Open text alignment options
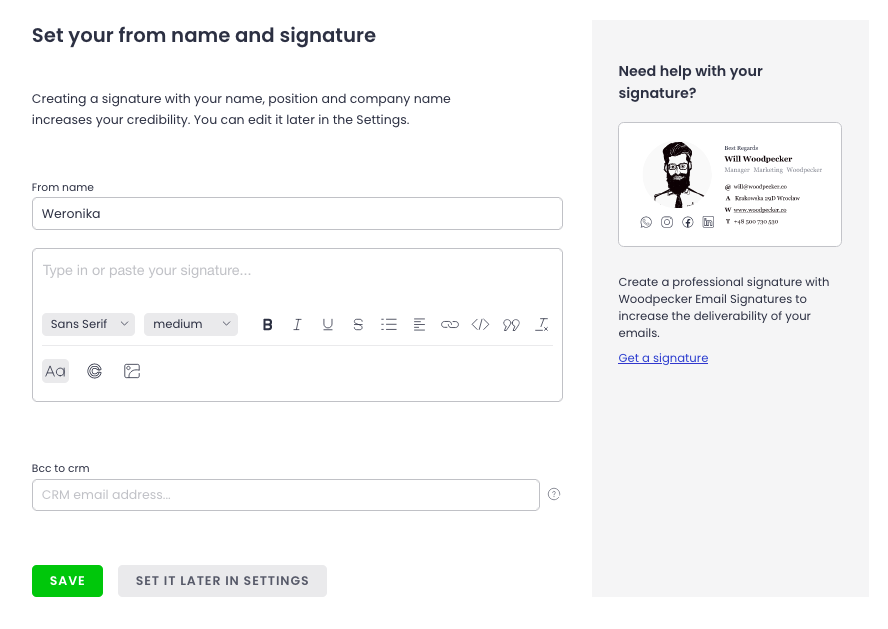The height and width of the screenshot is (629, 888). (419, 324)
